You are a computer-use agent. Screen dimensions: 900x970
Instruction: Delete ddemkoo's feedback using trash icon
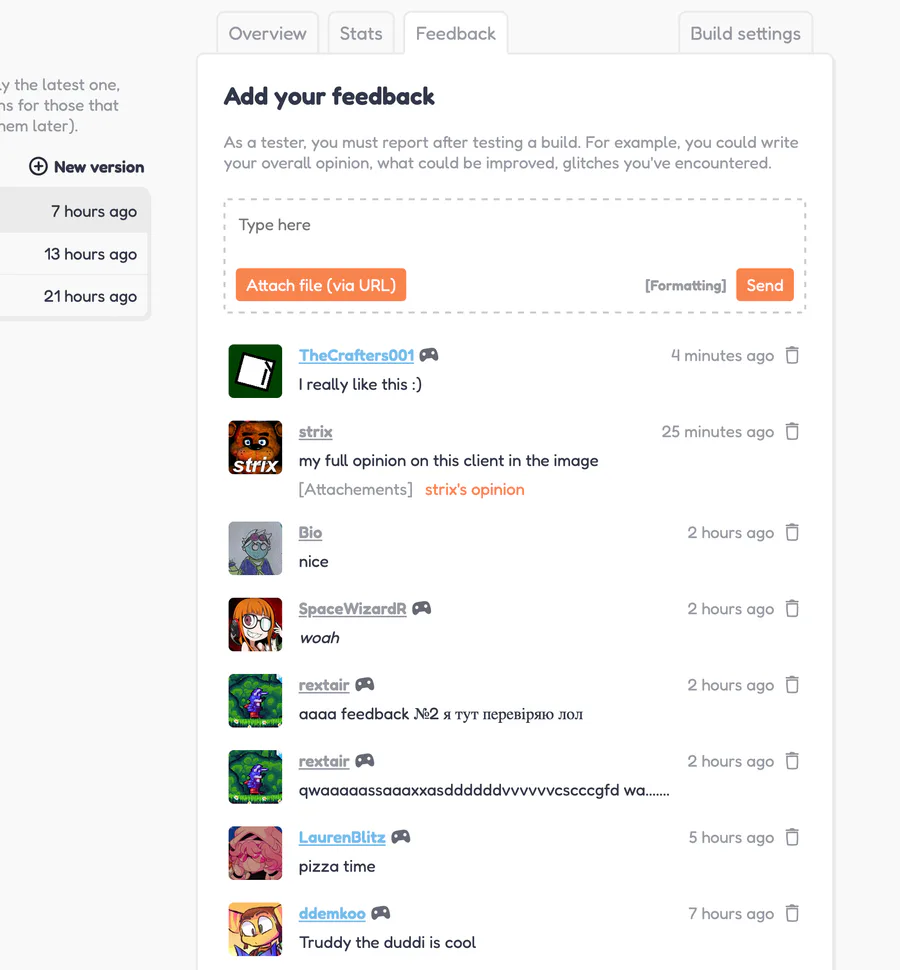pos(792,913)
